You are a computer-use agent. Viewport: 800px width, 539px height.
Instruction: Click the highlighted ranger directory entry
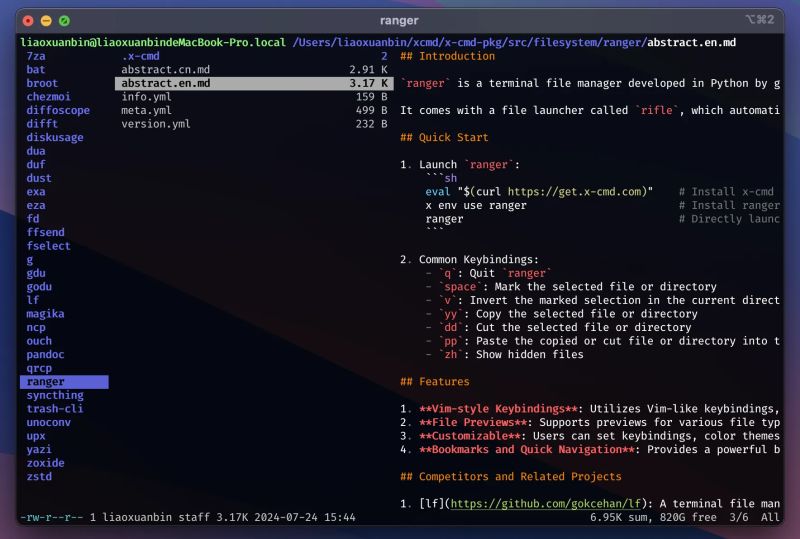pyautogui.click(x=64, y=382)
